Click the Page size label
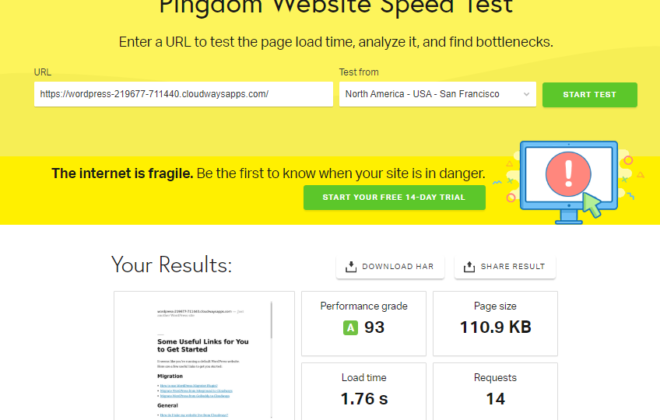The width and height of the screenshot is (660, 420). pos(495,306)
